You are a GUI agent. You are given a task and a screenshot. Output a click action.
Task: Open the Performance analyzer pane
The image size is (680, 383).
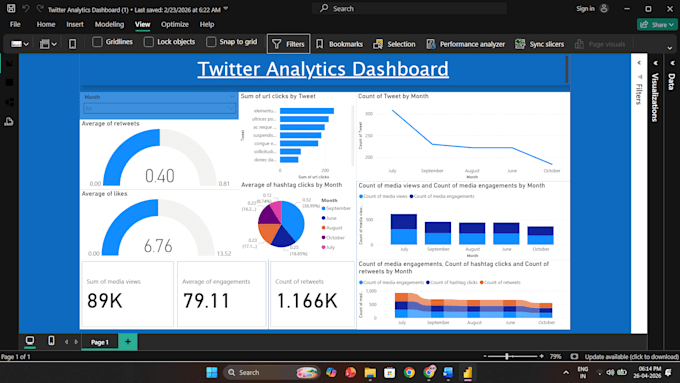(x=465, y=44)
